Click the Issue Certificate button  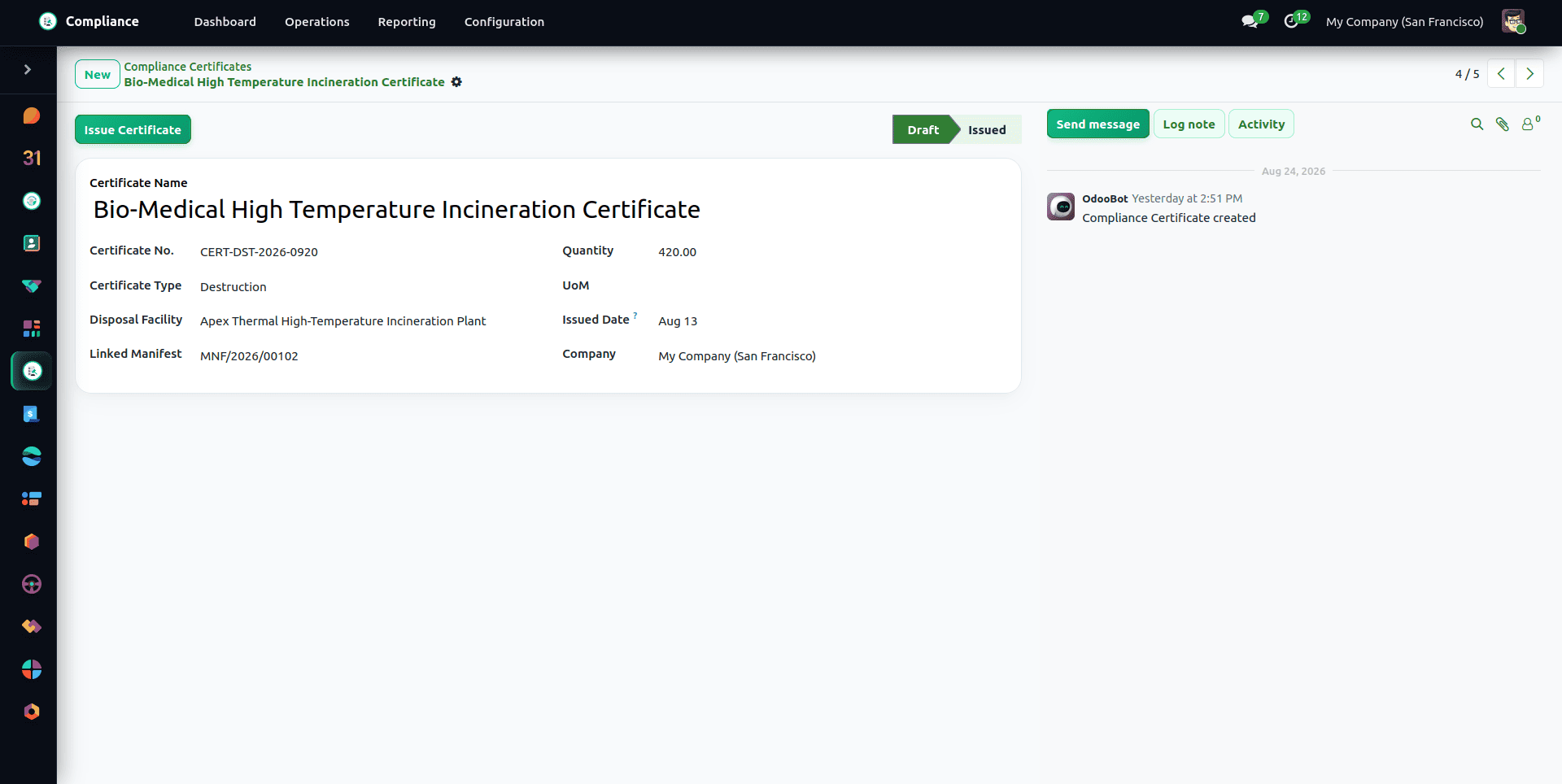[x=133, y=129]
